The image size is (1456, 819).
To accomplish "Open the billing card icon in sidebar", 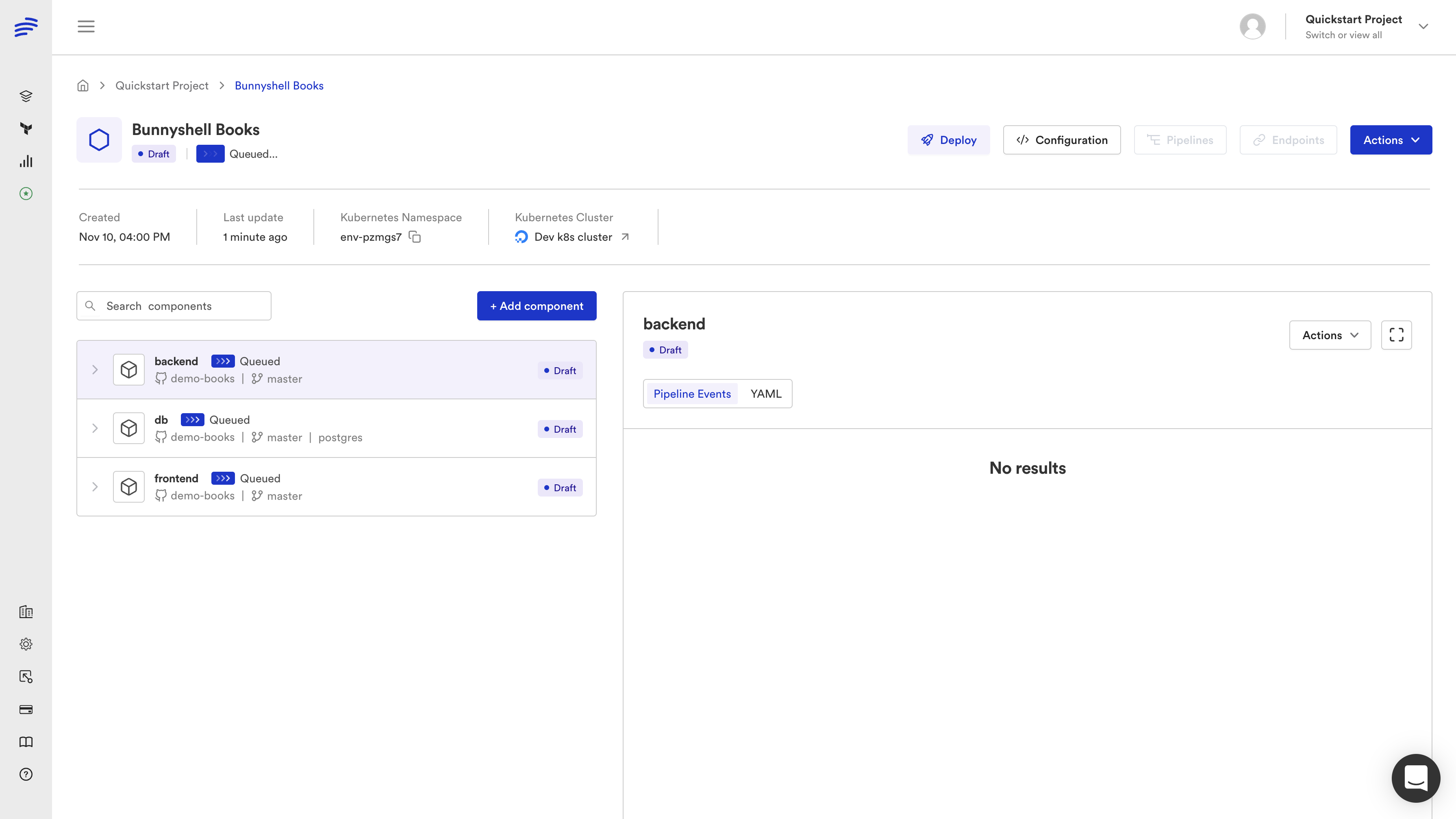I will click(26, 709).
